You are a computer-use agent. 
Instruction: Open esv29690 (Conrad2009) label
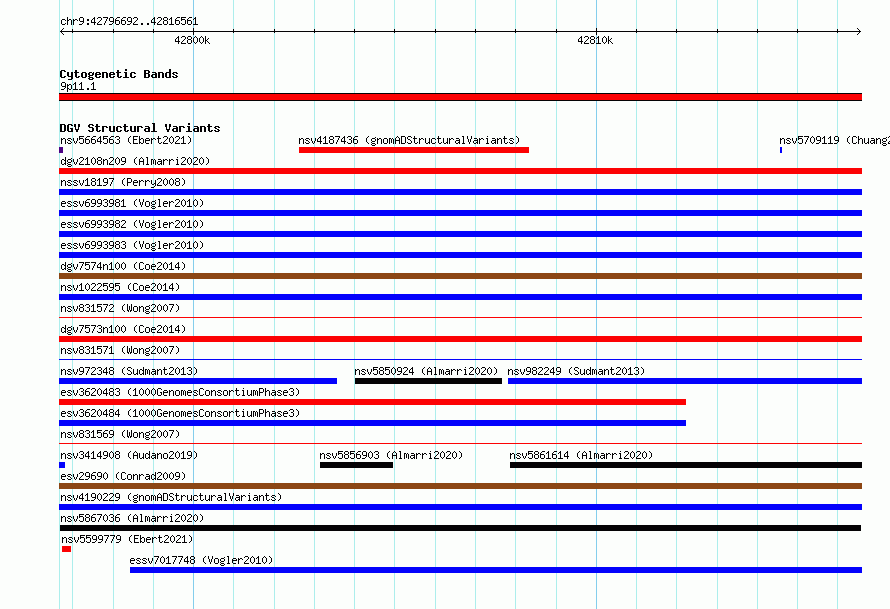(x=123, y=476)
